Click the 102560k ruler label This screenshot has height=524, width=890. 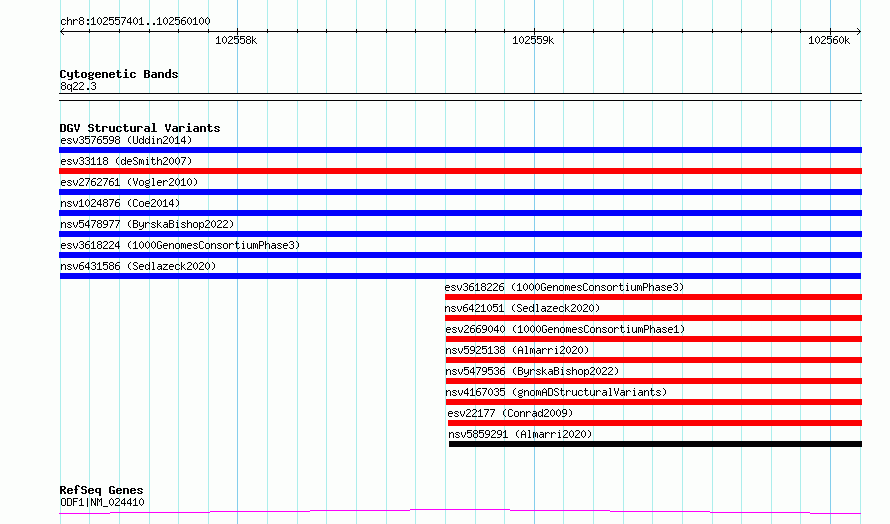pos(829,40)
